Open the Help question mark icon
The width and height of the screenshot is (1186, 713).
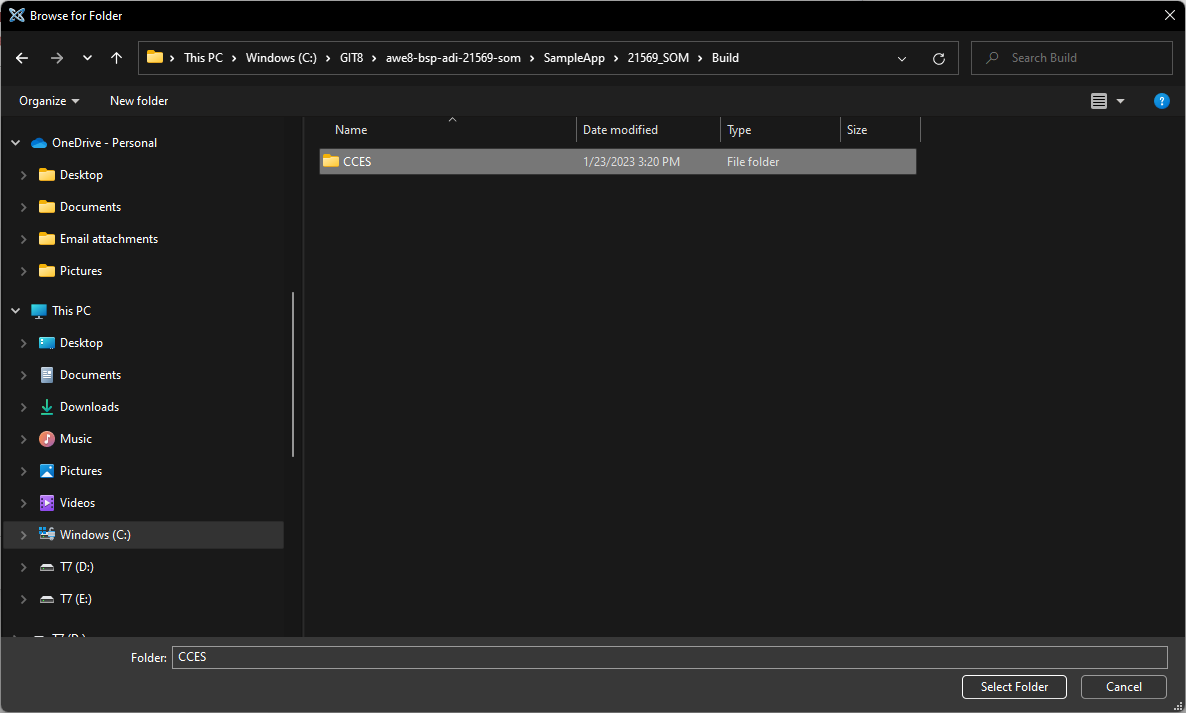[1161, 101]
